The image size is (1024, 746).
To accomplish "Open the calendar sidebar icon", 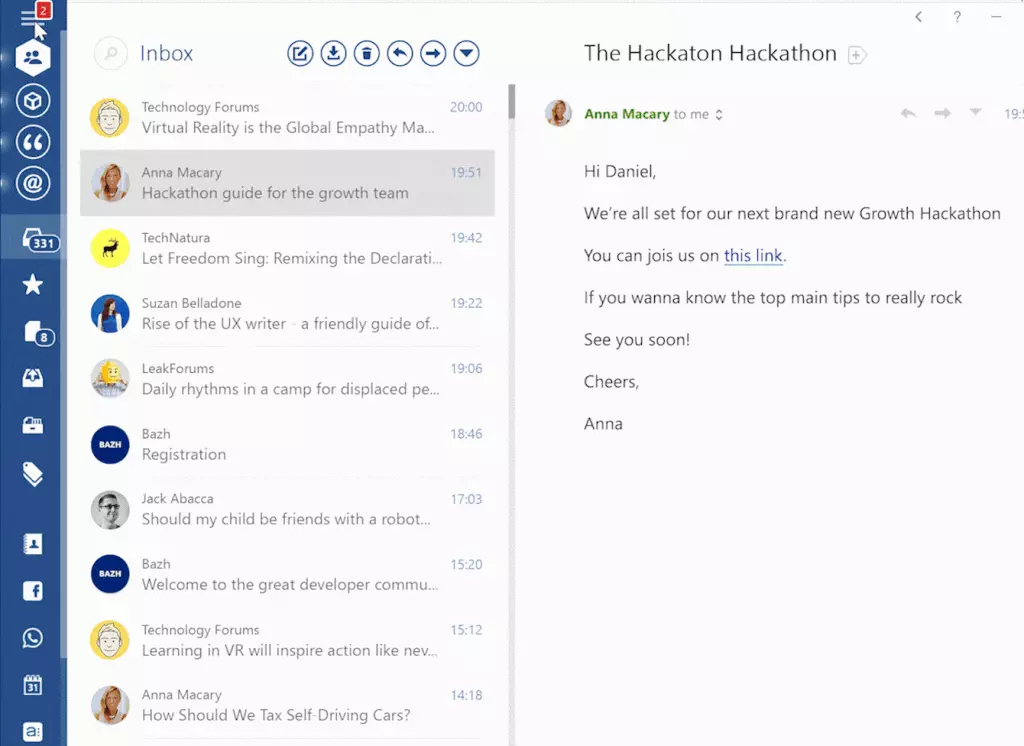I will [33, 685].
